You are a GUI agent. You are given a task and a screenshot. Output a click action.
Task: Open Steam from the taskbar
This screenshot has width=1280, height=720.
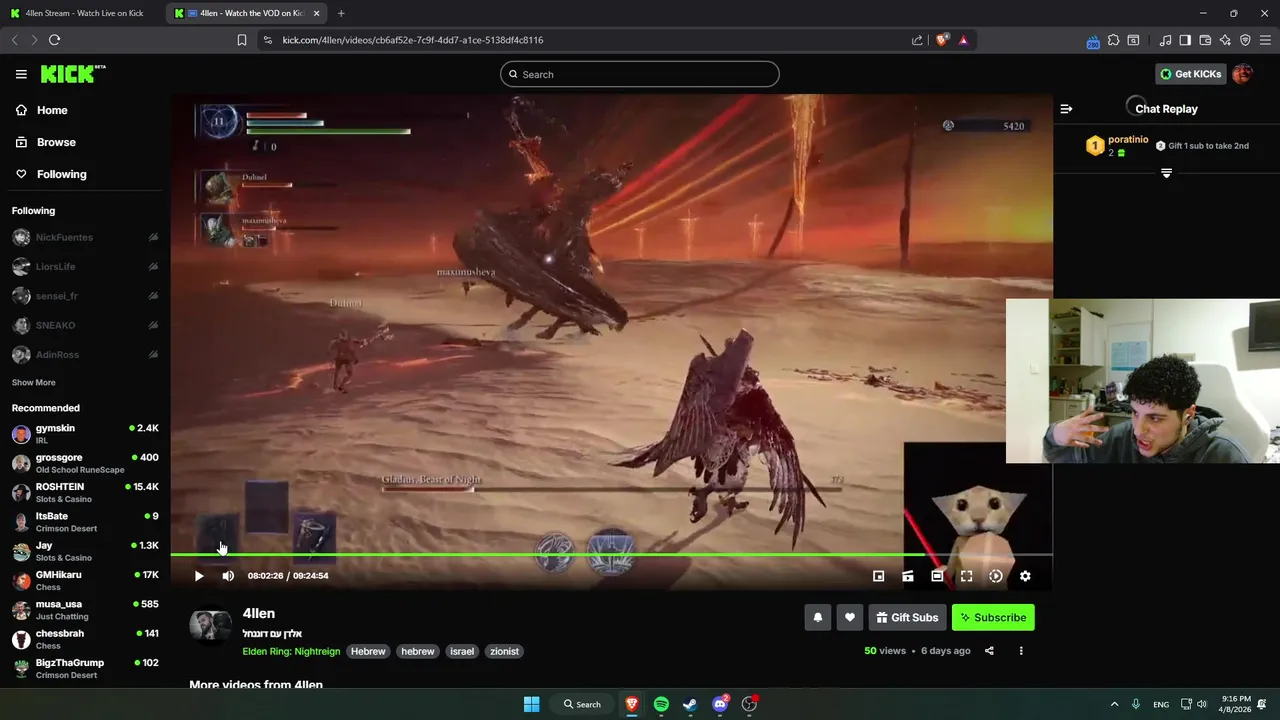click(x=690, y=704)
